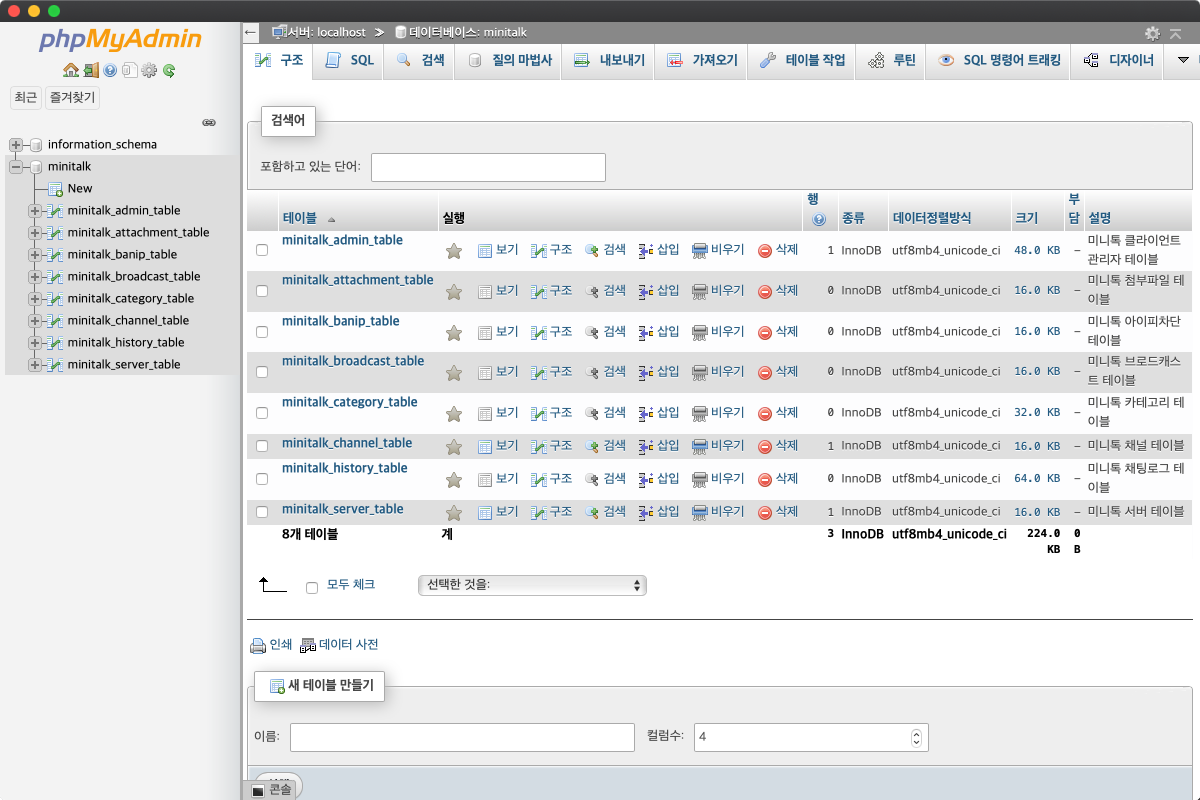This screenshot has width=1200, height=800.
Task: Open the 디자이너 tab
Action: 1118,61
